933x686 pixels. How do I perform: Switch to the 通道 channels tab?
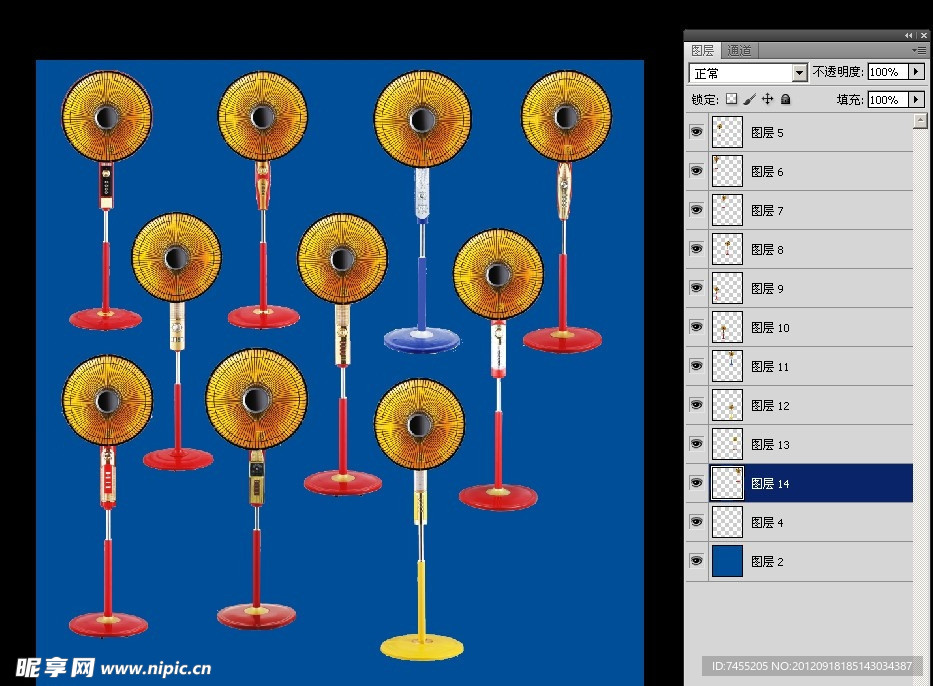coord(740,50)
